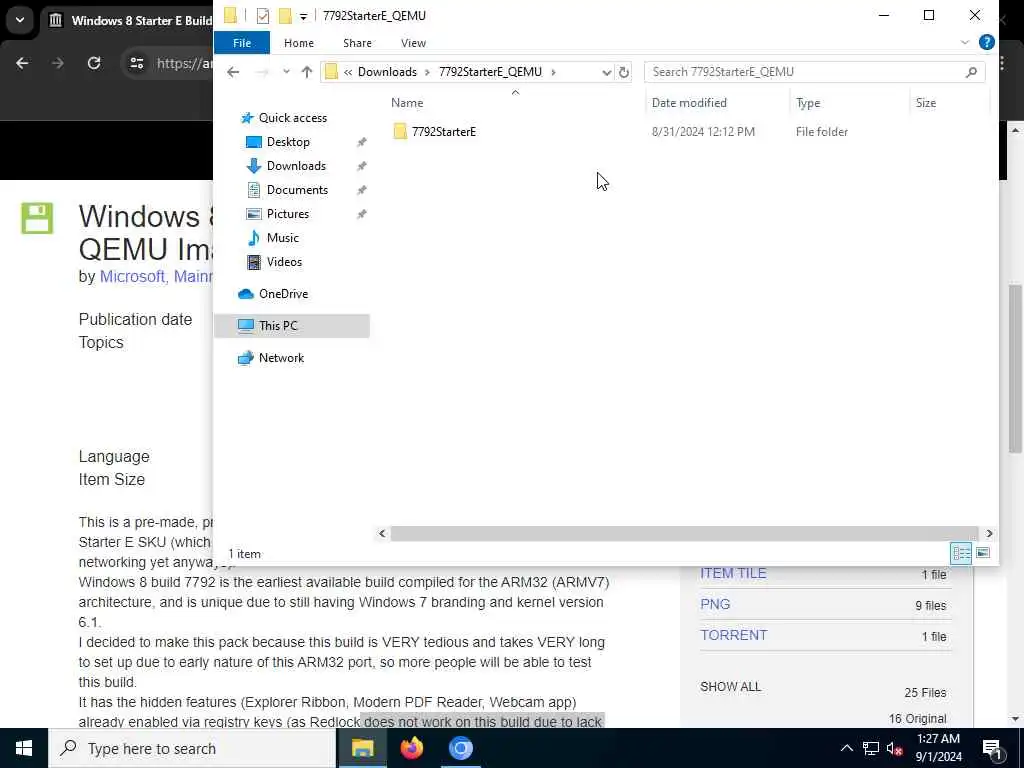This screenshot has width=1024, height=768.
Task: Open Explorer help question-mark icon
Action: tap(986, 42)
